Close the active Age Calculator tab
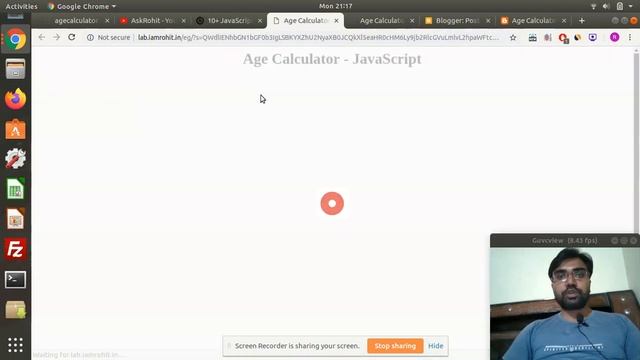Screen dimensions: 640x360 click(x=336, y=20)
